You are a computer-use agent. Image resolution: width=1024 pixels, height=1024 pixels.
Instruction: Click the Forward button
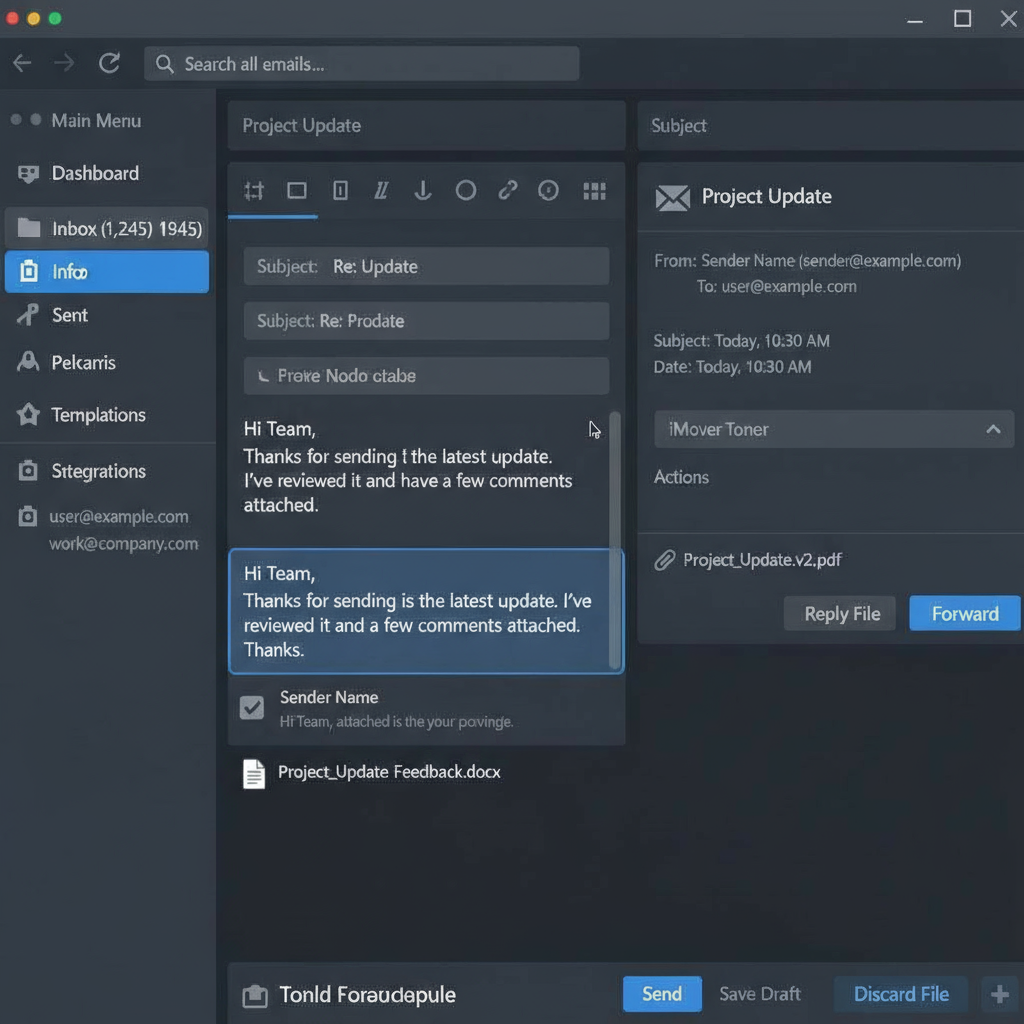point(964,614)
